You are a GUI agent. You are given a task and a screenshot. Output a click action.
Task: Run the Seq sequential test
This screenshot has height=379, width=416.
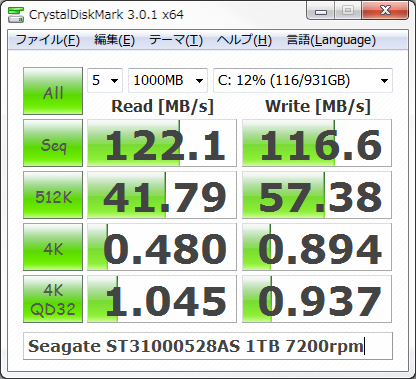coord(53,143)
